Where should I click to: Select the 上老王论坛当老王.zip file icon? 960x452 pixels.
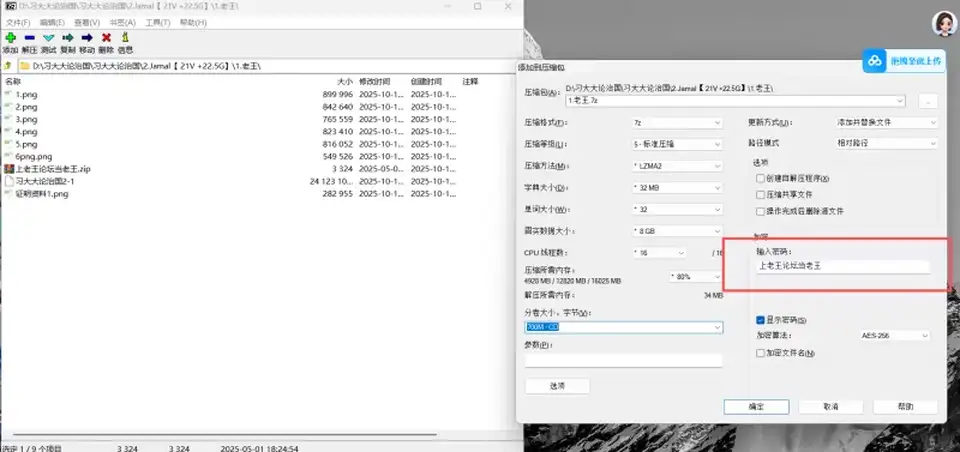(9, 168)
